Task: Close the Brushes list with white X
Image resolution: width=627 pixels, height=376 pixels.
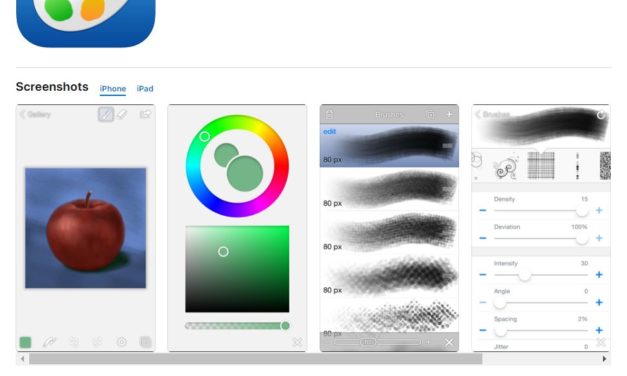Action: coord(449,342)
